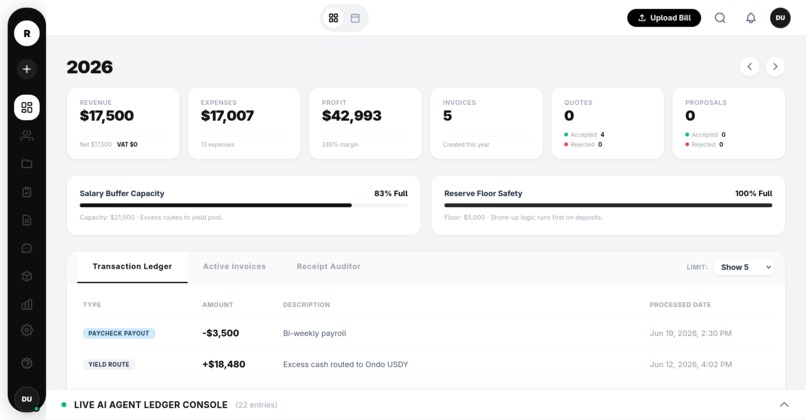Go to previous year with left chevron
Image resolution: width=806 pixels, height=420 pixels.
click(x=749, y=66)
